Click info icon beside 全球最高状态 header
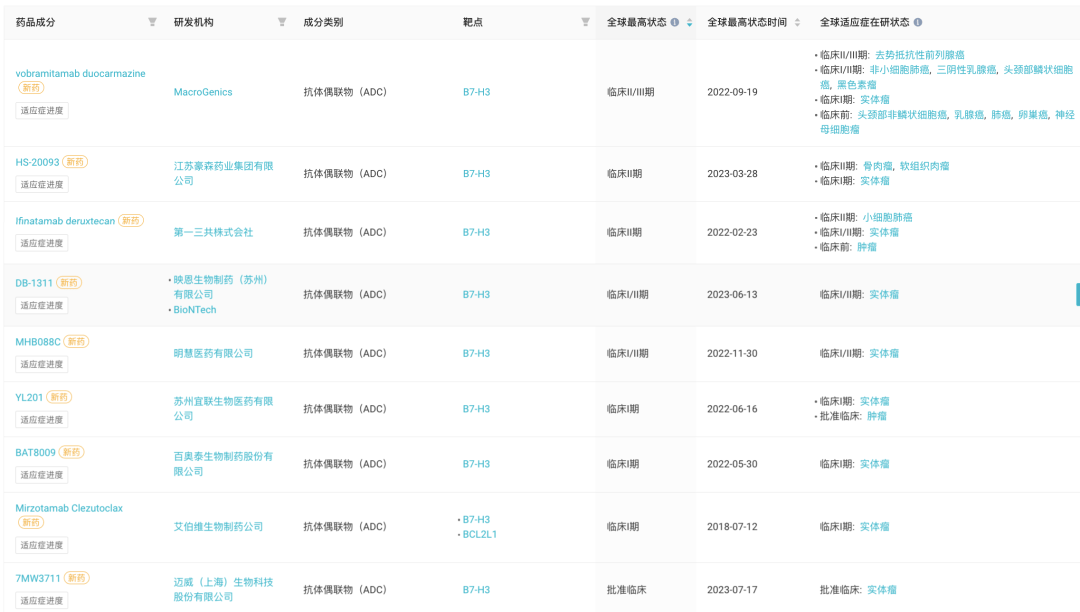This screenshot has width=1080, height=612. (675, 22)
